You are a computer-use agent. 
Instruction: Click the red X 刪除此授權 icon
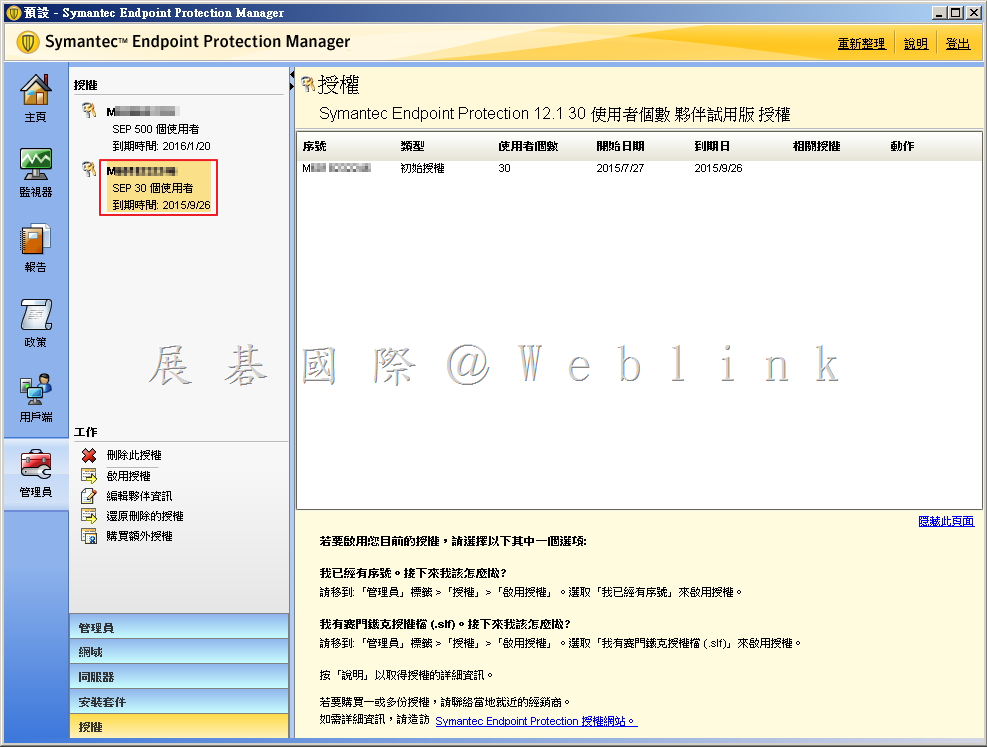click(89, 455)
